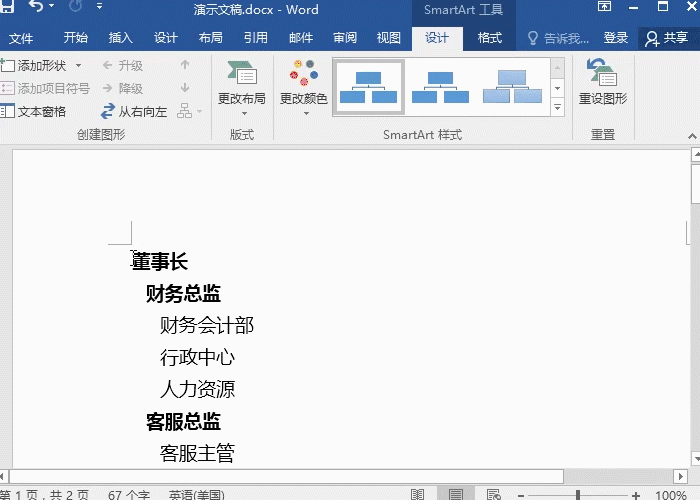The image size is (700, 500).
Task: Switch to the SmartArt 格式 tab
Action: point(490,38)
